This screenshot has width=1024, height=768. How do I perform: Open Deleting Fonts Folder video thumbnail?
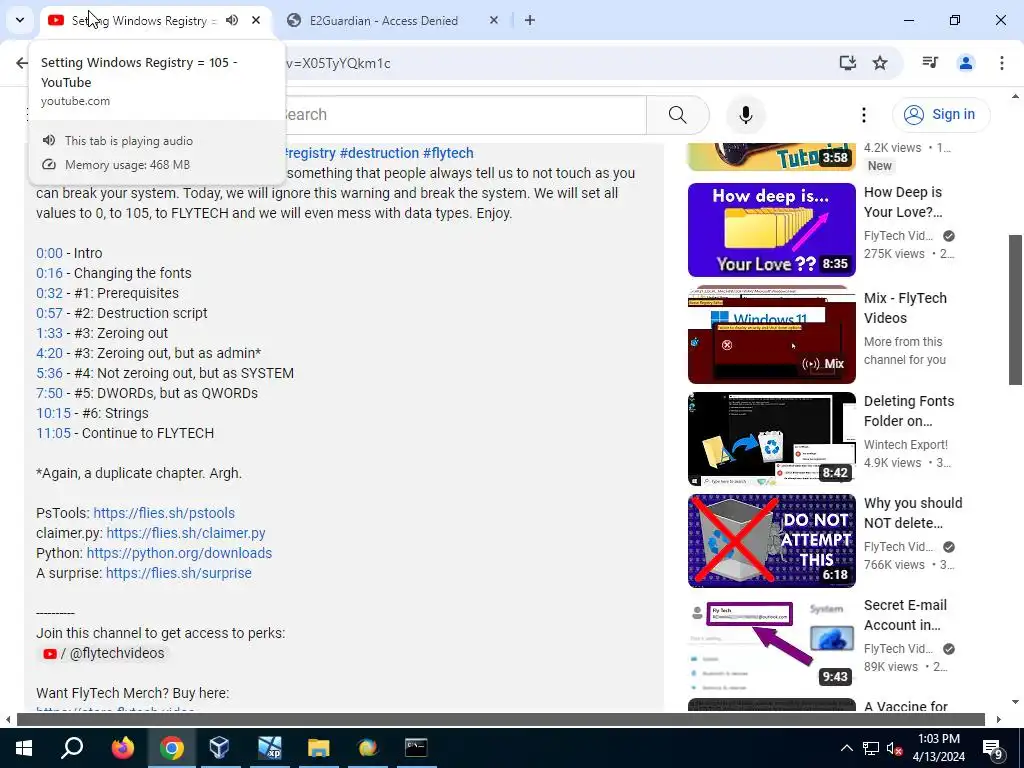pyautogui.click(x=771, y=439)
